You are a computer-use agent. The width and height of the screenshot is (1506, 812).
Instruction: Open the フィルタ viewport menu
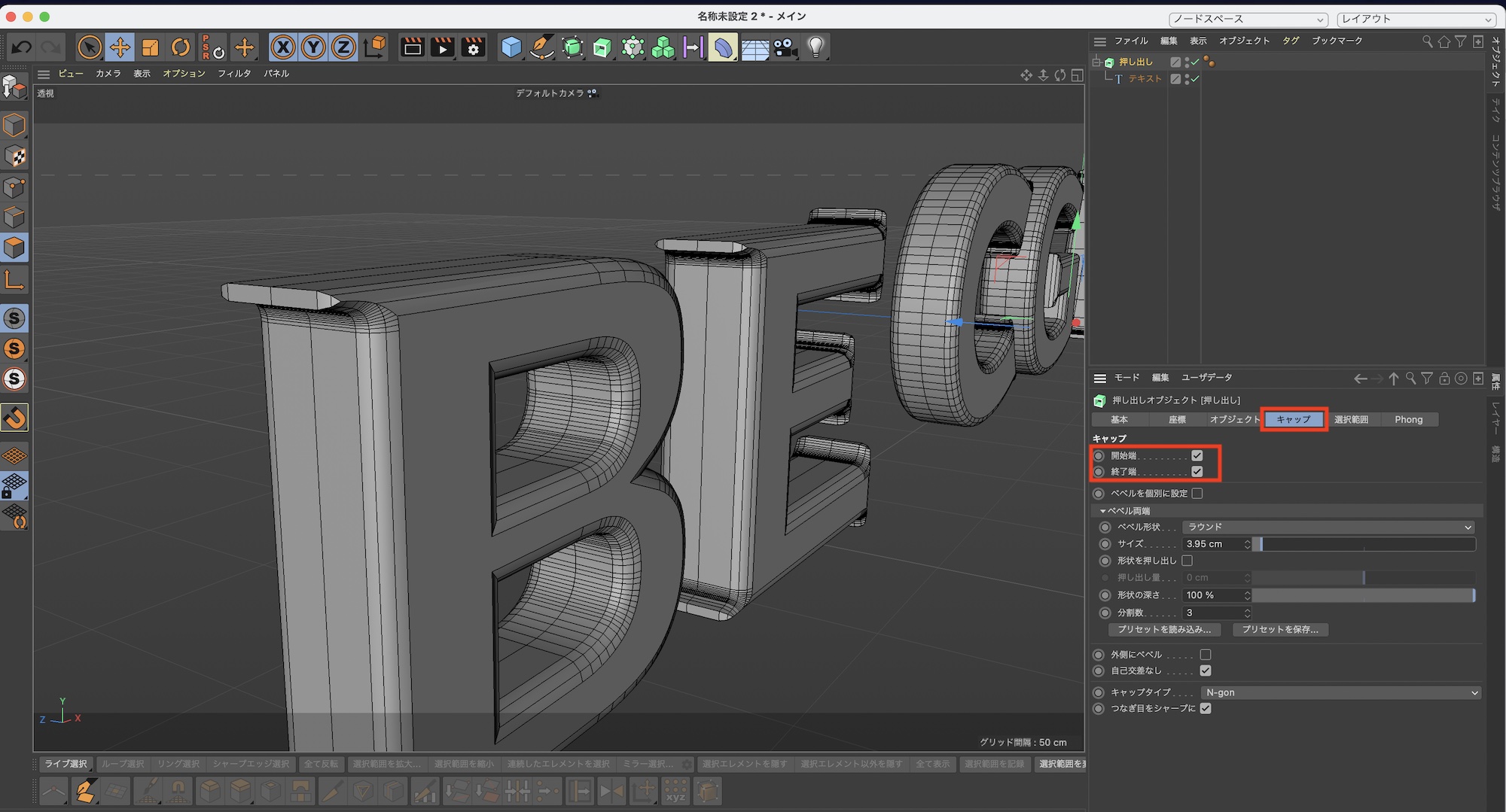(234, 74)
